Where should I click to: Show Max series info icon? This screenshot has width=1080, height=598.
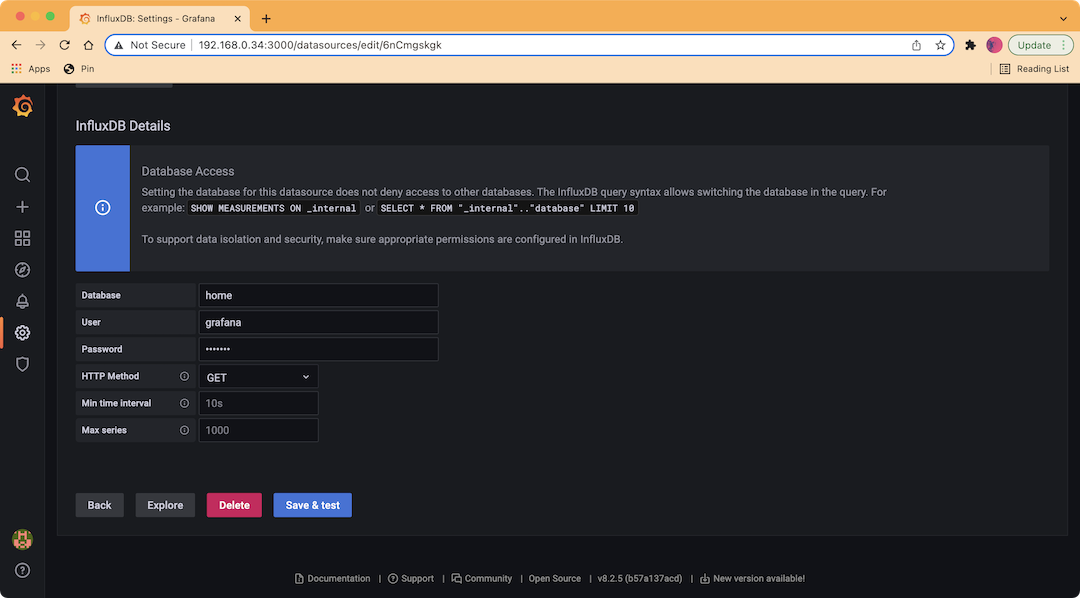tap(184, 430)
